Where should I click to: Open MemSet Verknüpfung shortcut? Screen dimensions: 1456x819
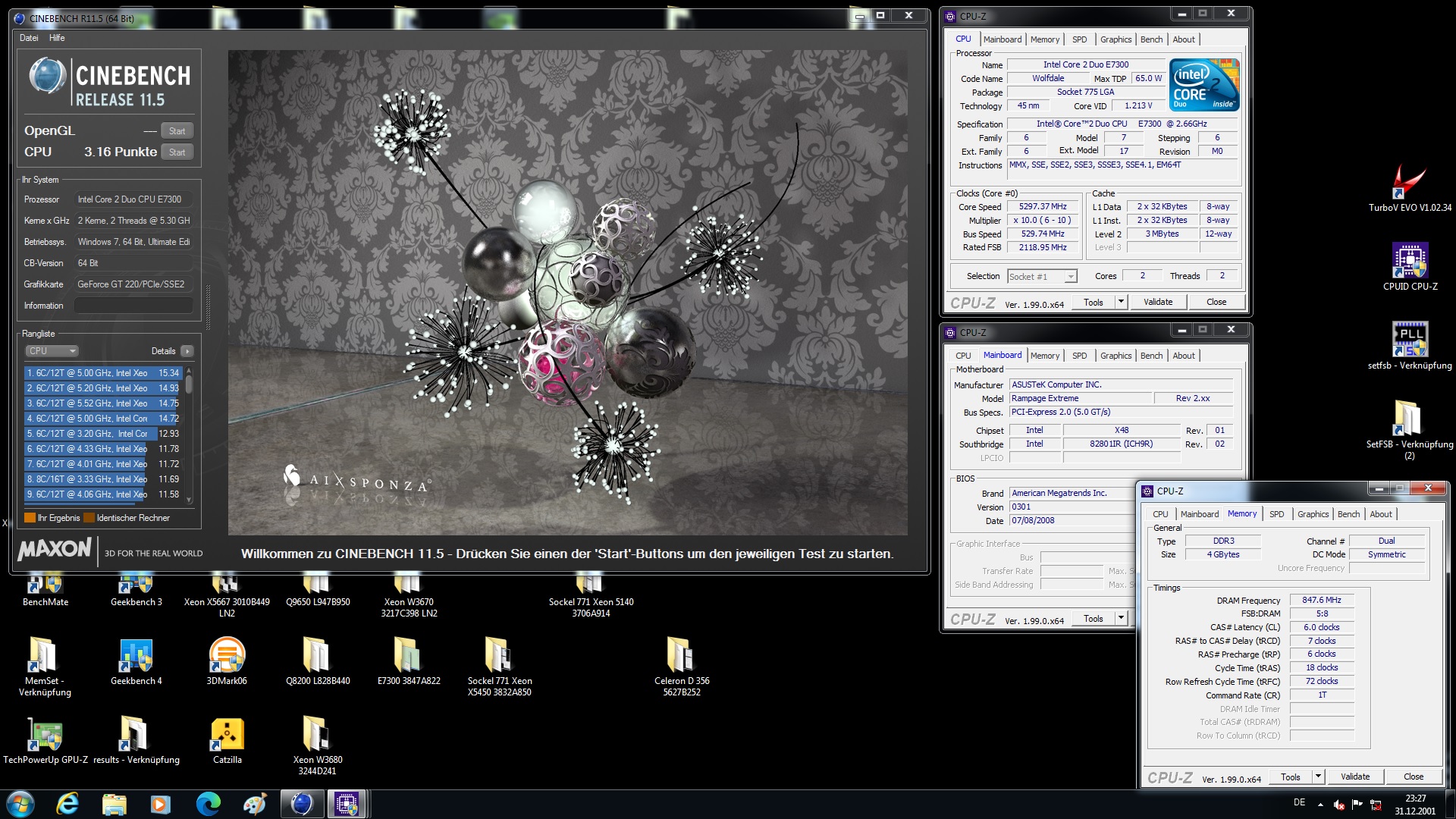[x=45, y=666]
